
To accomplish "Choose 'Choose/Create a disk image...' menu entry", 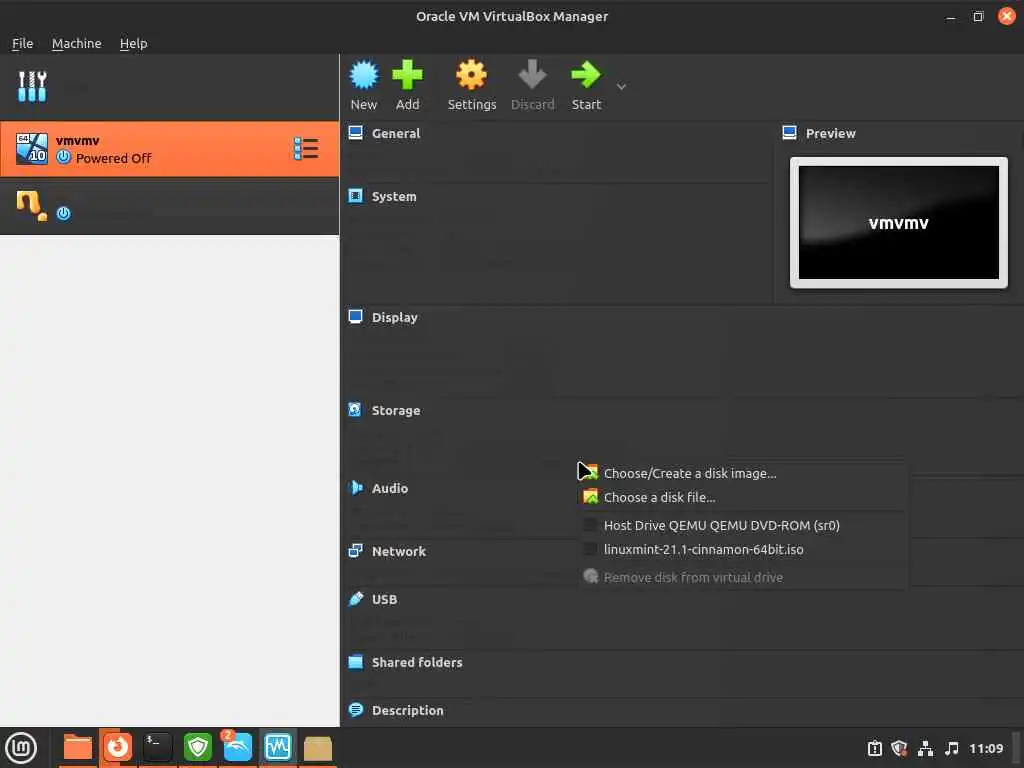I will tap(743, 473).
